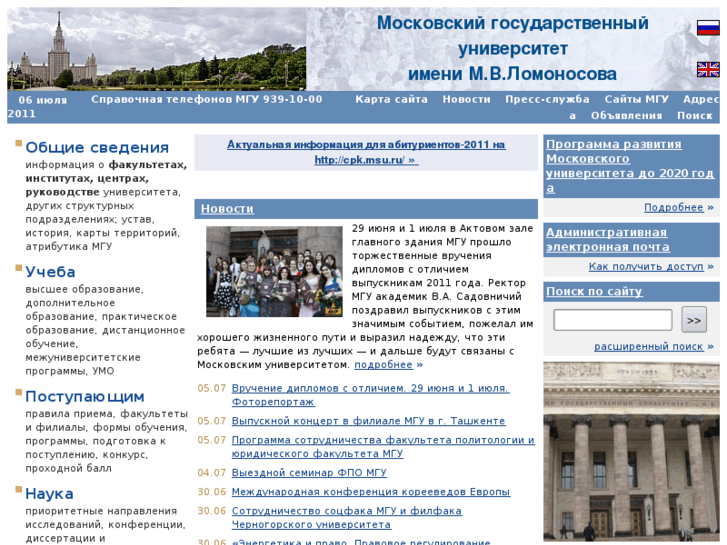Viewport: 727px width, 545px height.
Task: Click the MSU building columns photo
Action: (x=631, y=451)
